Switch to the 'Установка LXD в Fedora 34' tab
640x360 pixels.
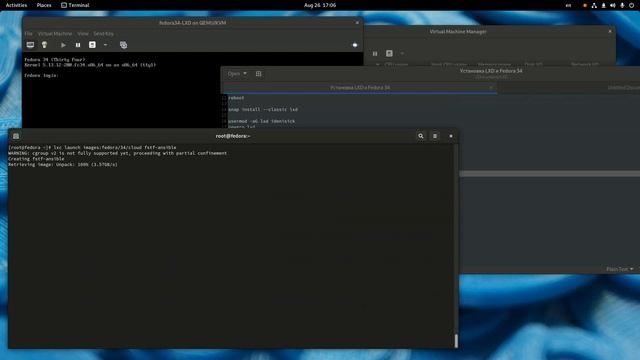pos(360,87)
